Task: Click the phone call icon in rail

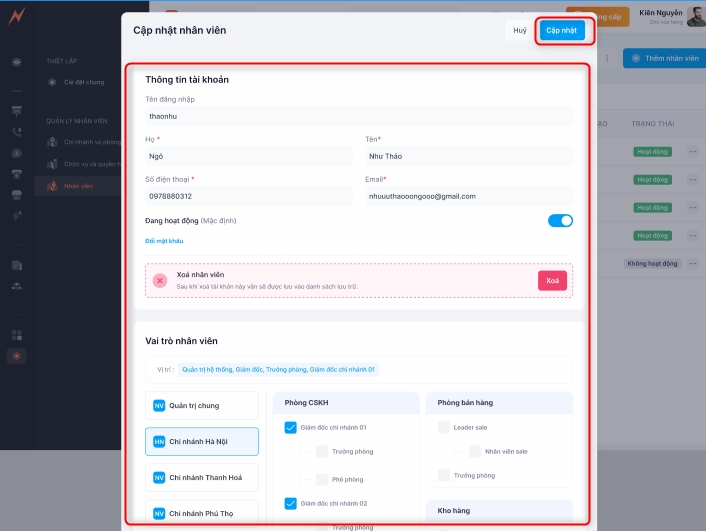Action: tap(17, 132)
